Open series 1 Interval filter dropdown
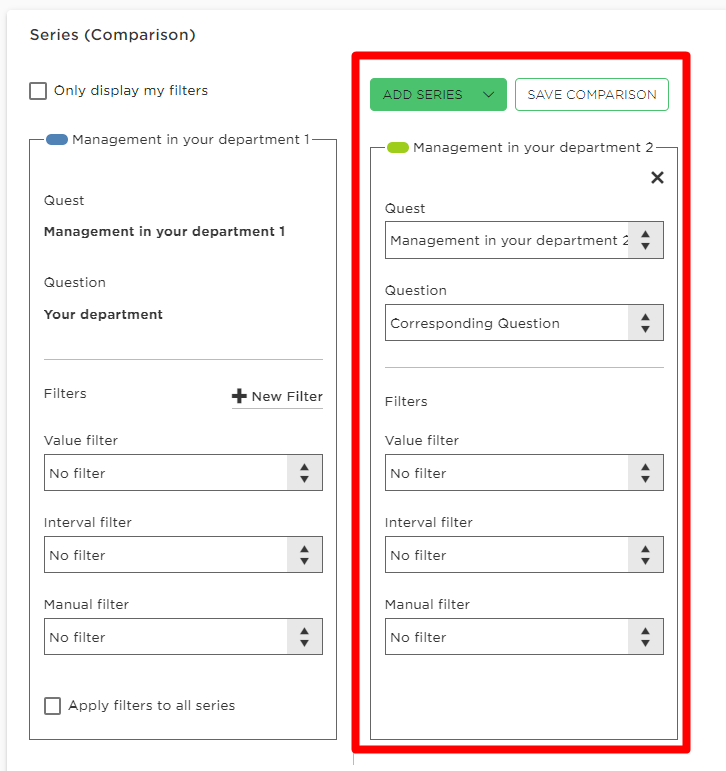 coord(183,555)
